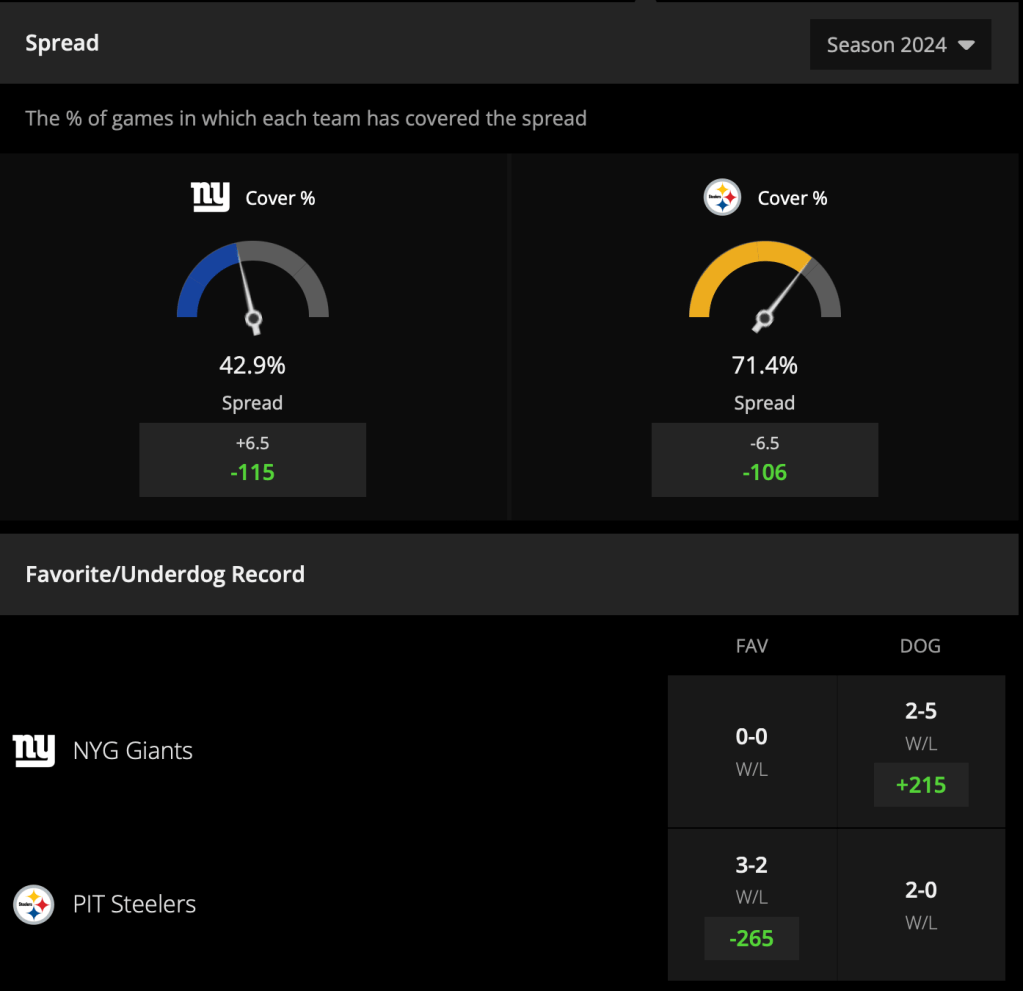Select the Giants +6.5 spread bet at -115
Viewport: 1023px width, 991px height.
tap(252, 460)
